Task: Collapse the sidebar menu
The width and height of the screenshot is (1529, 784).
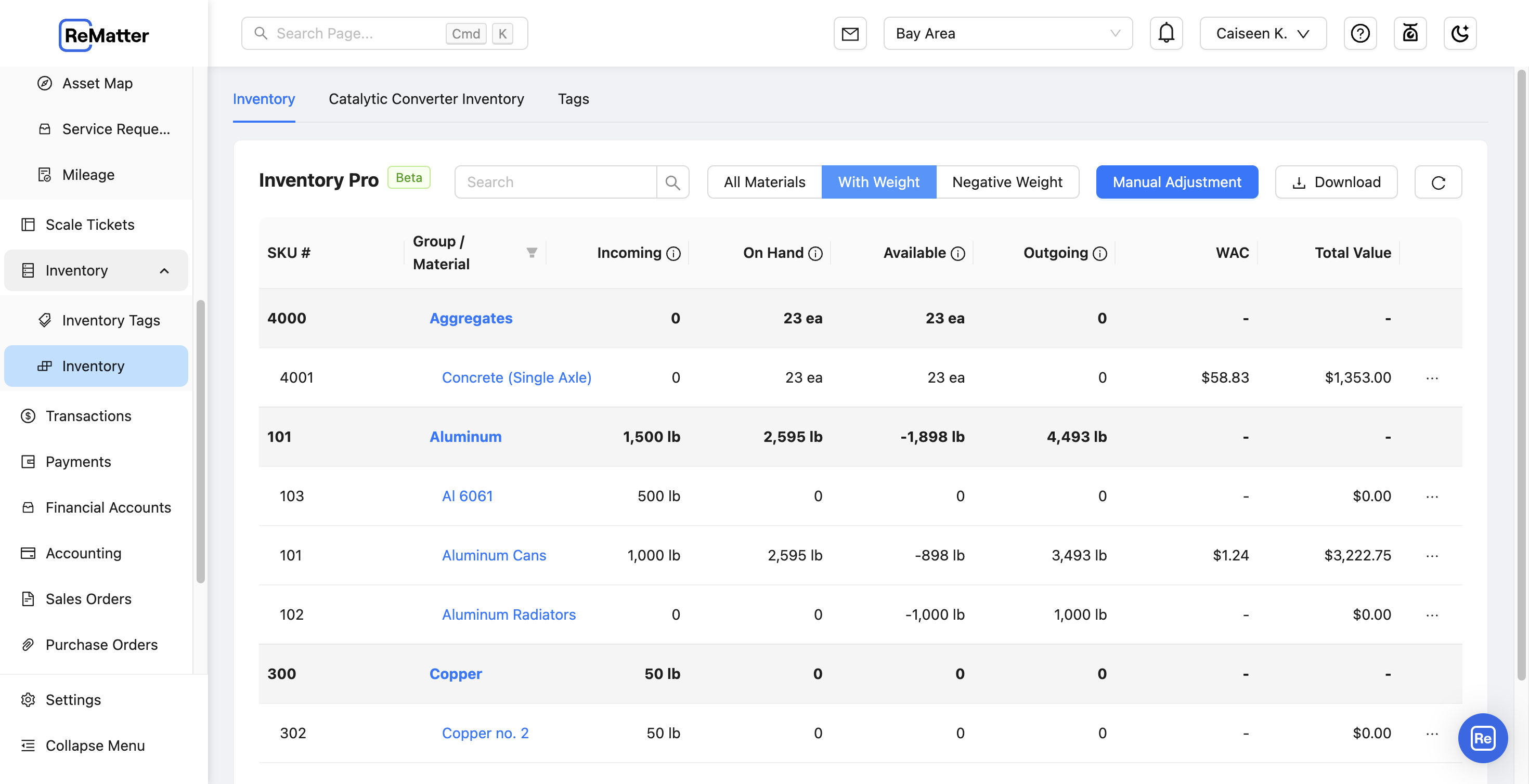Action: pyautogui.click(x=96, y=745)
